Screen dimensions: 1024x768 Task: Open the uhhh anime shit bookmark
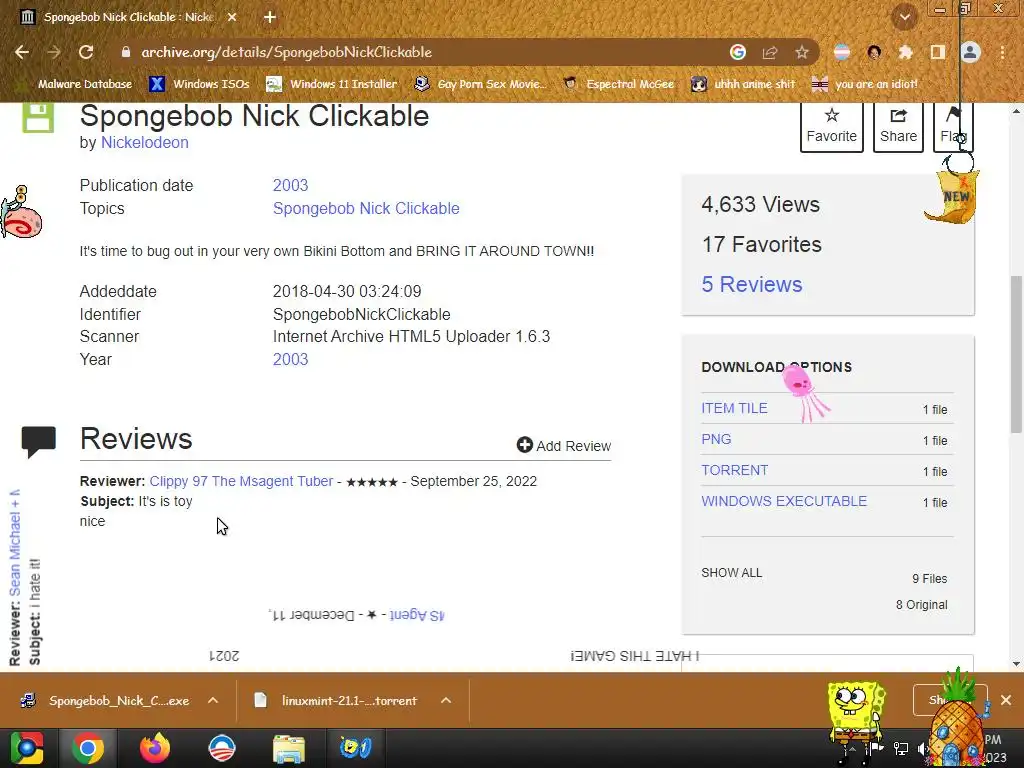[x=743, y=84]
